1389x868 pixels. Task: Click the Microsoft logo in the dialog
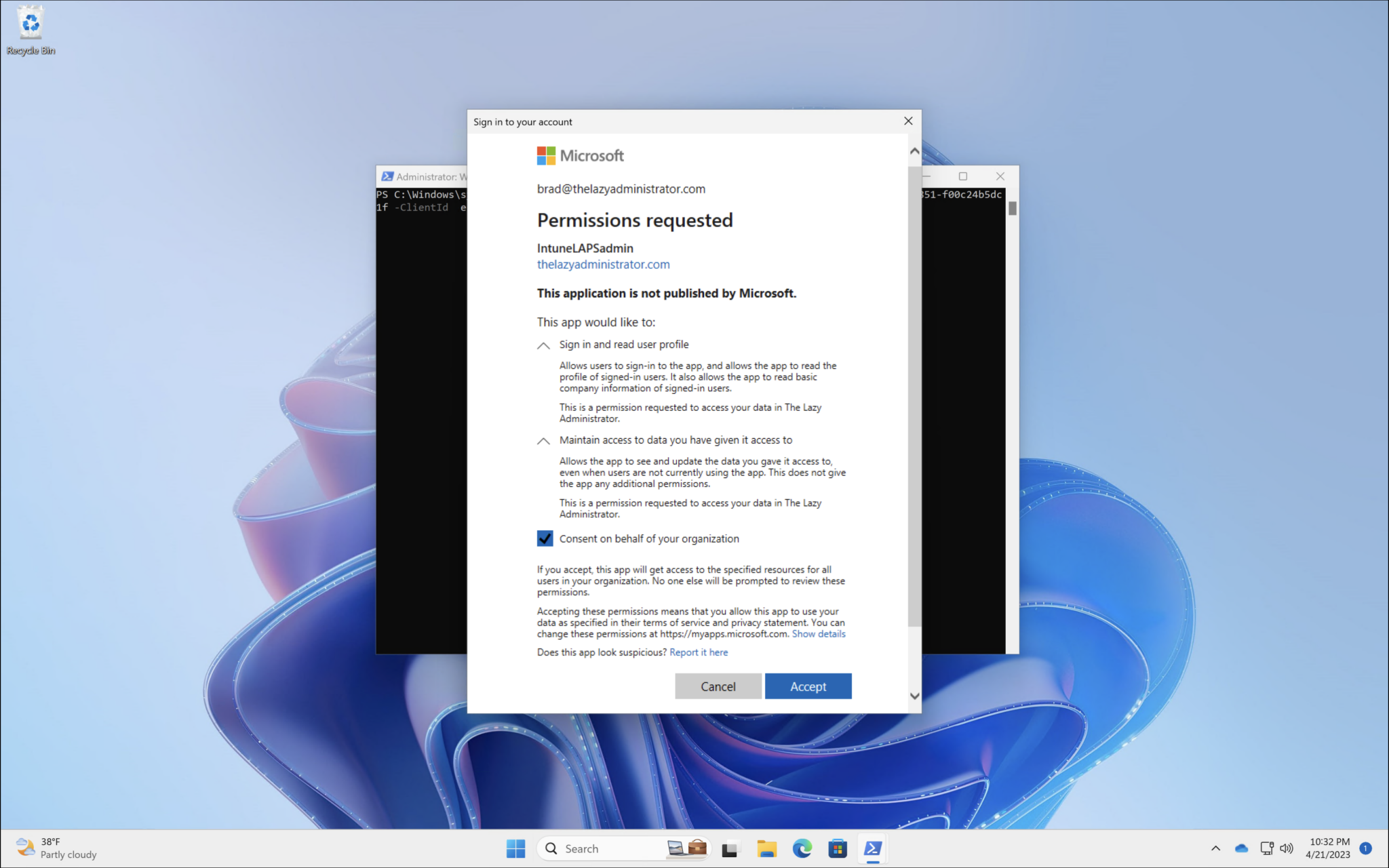[x=580, y=156]
